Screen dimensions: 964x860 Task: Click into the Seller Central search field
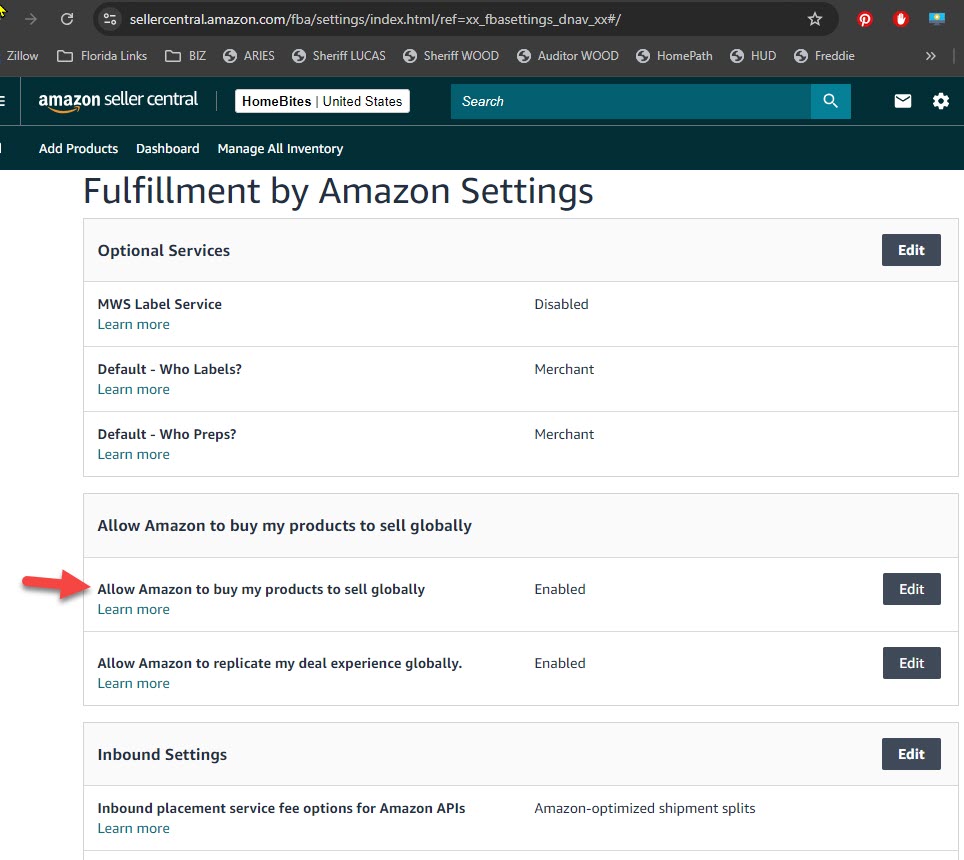click(630, 101)
